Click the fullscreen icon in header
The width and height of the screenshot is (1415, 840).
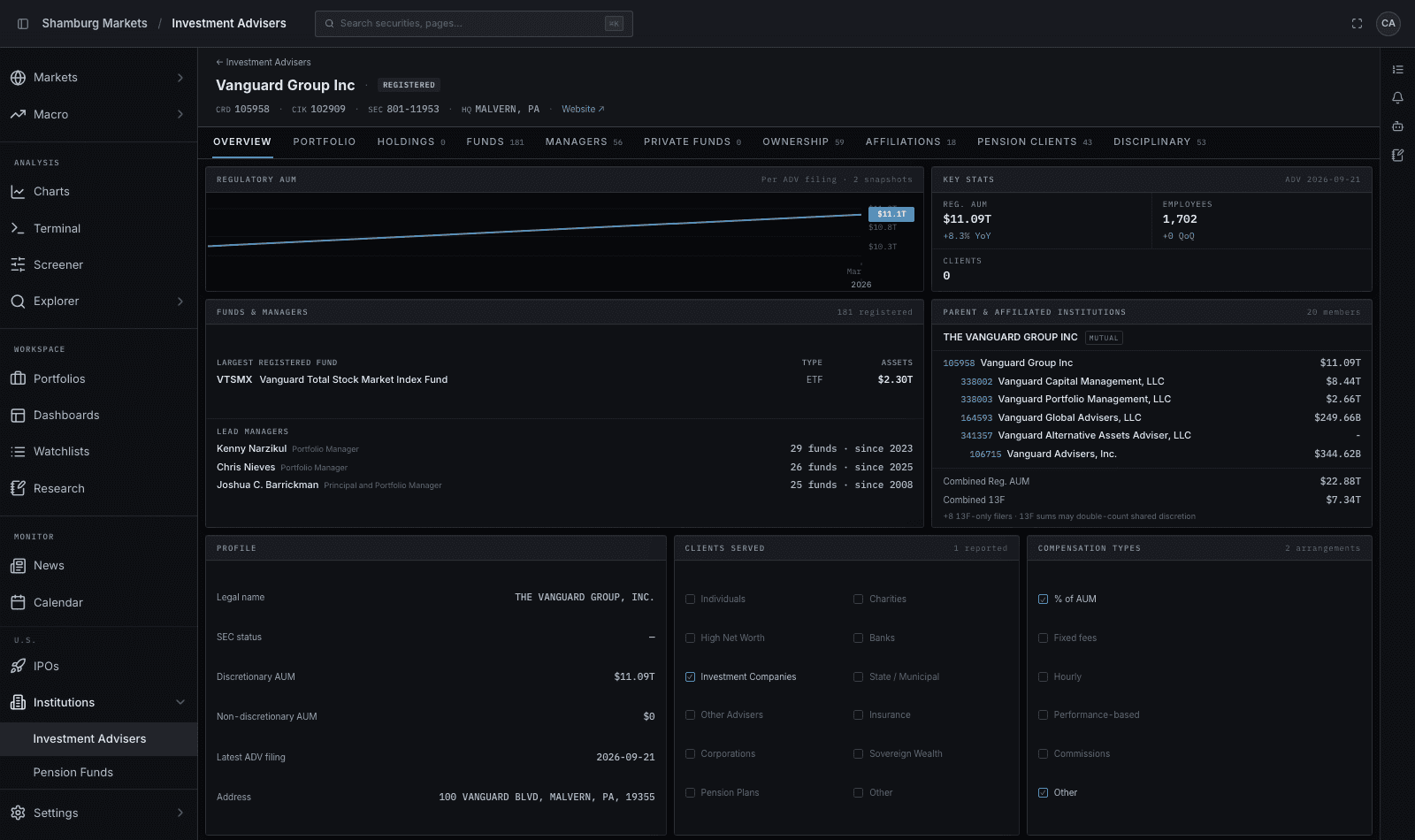coord(1357,24)
